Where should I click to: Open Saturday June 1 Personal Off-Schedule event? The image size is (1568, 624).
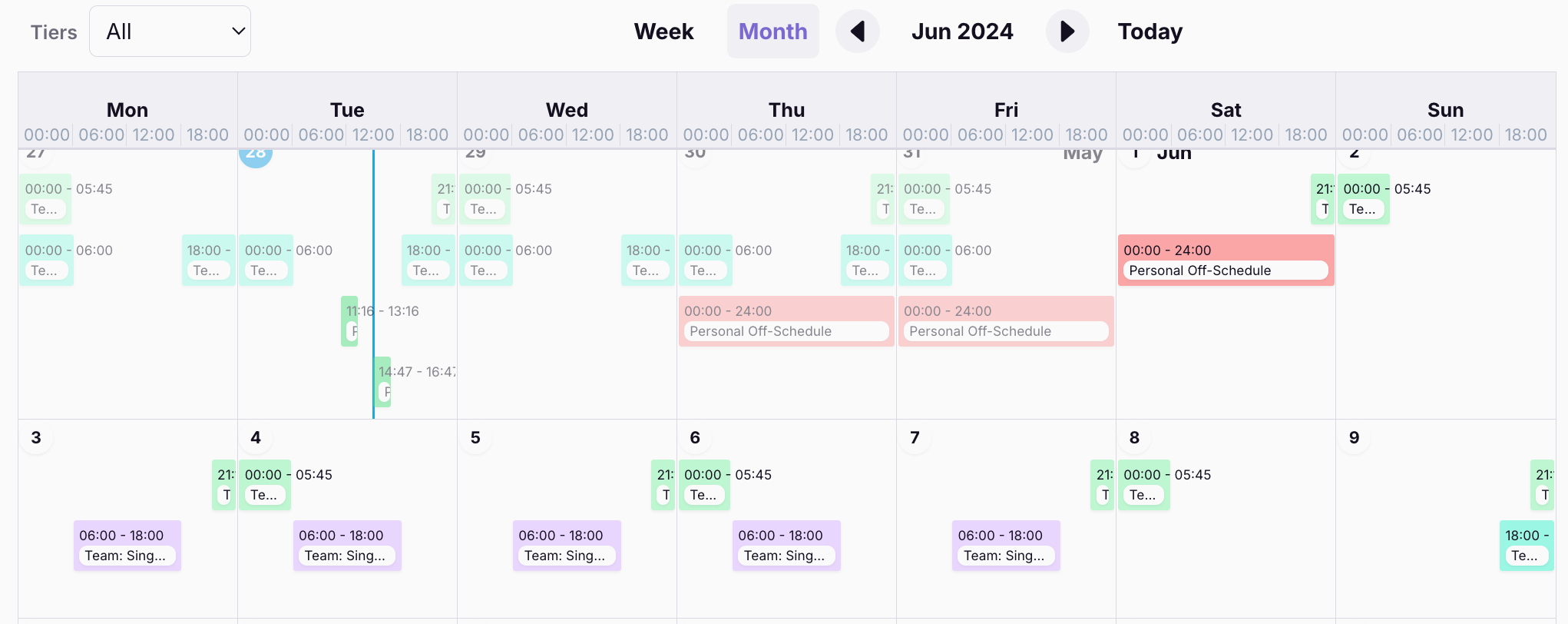coord(1226,261)
